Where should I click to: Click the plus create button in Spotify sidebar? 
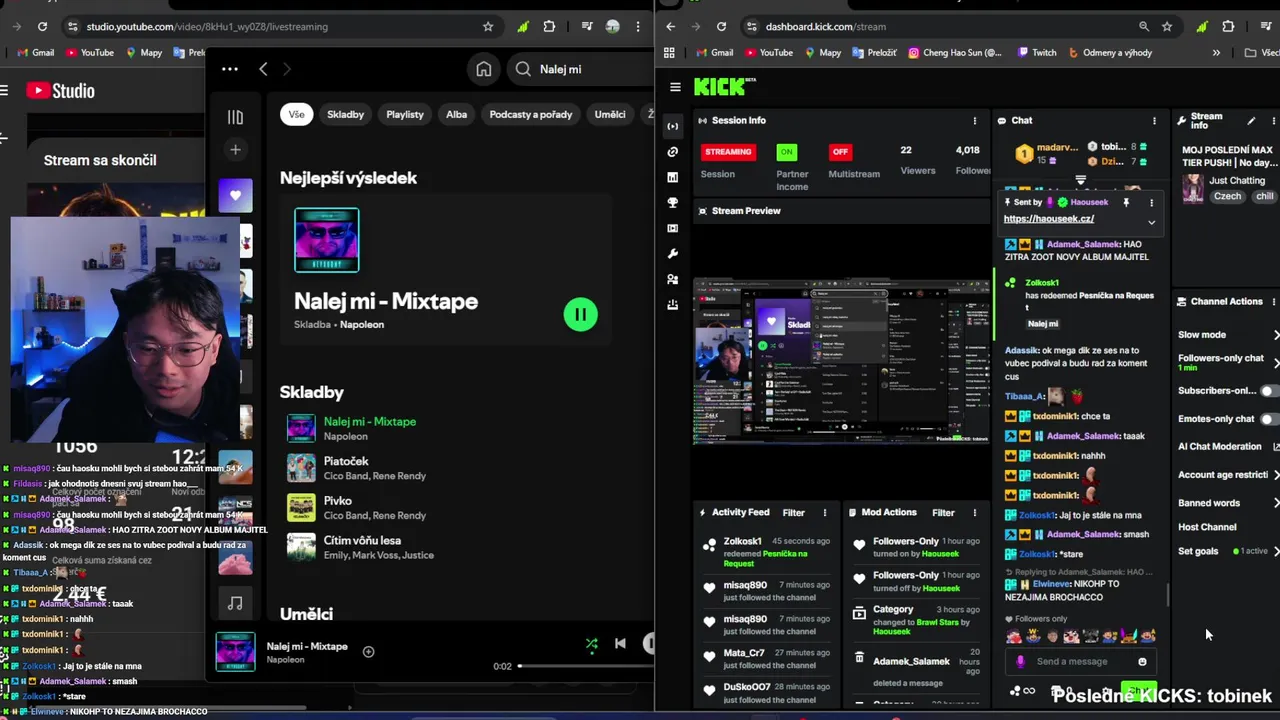click(x=235, y=150)
